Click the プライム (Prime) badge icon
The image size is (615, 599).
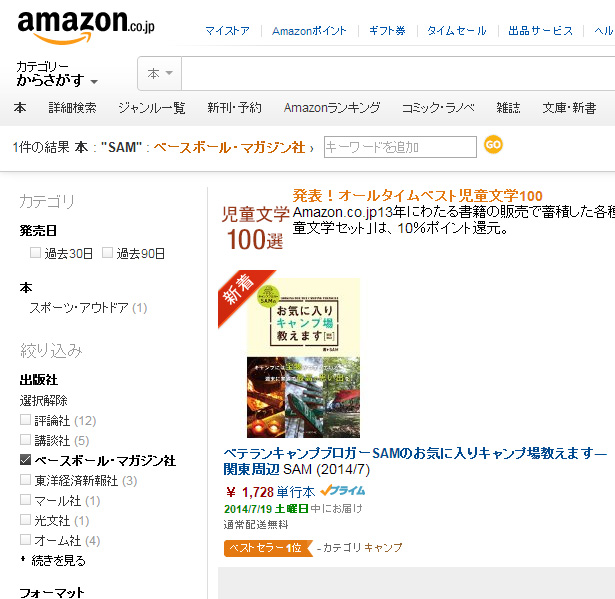point(342,491)
